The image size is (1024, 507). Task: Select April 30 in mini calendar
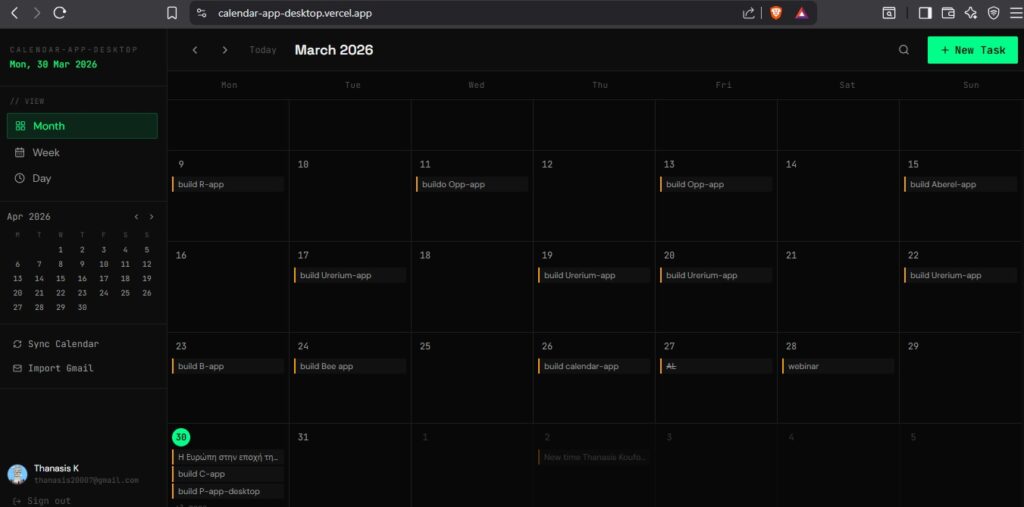point(82,307)
